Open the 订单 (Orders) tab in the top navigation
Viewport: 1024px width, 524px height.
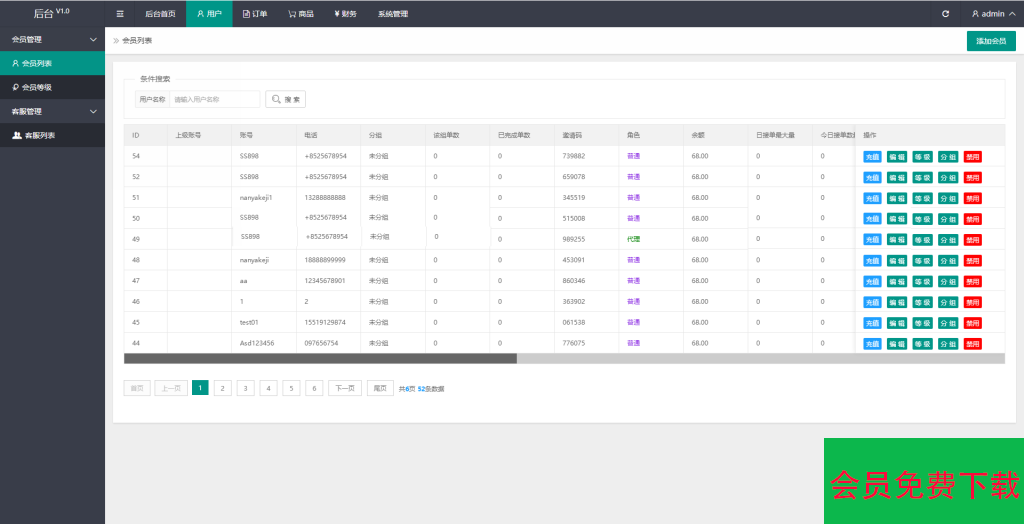[255, 14]
